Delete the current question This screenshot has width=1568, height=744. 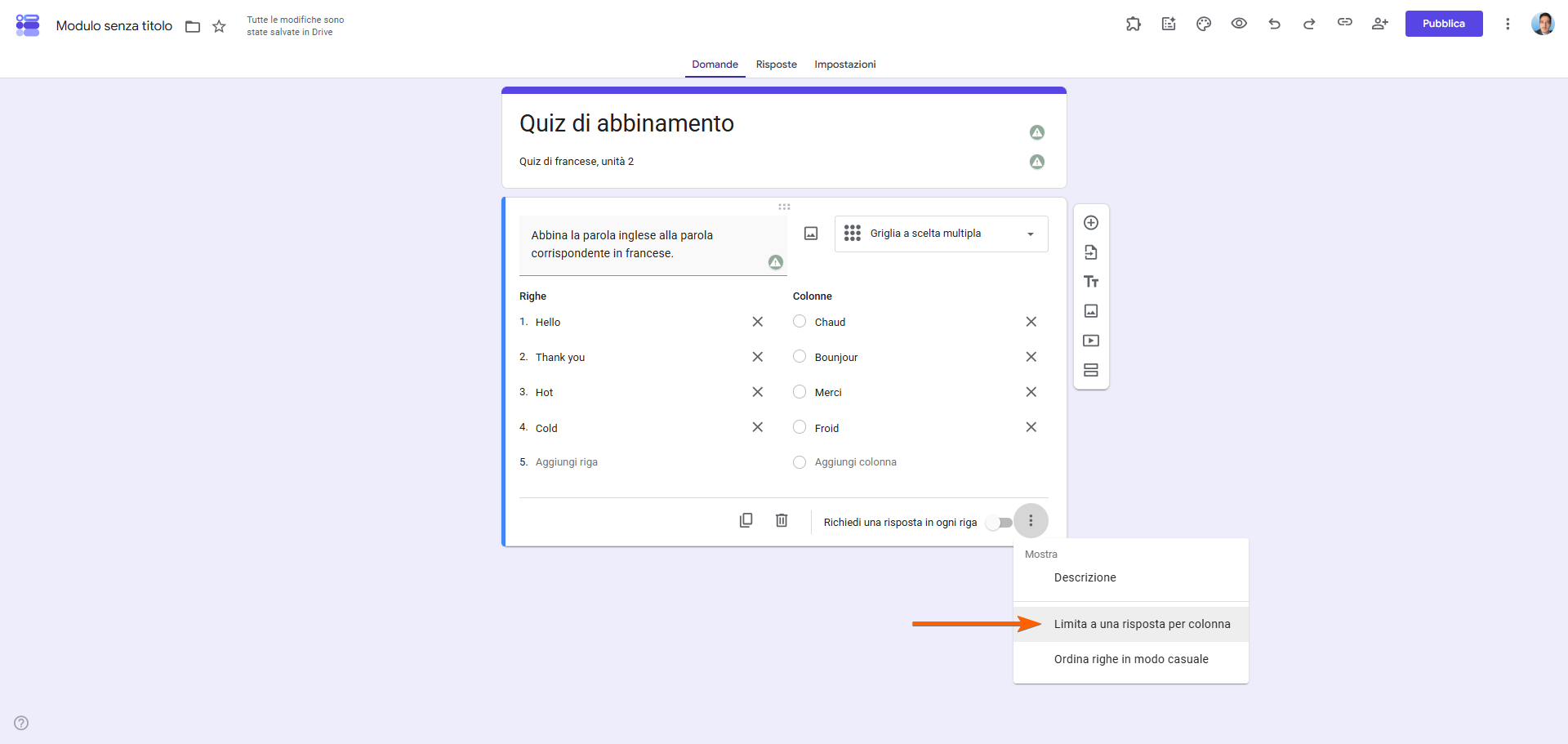[x=782, y=520]
